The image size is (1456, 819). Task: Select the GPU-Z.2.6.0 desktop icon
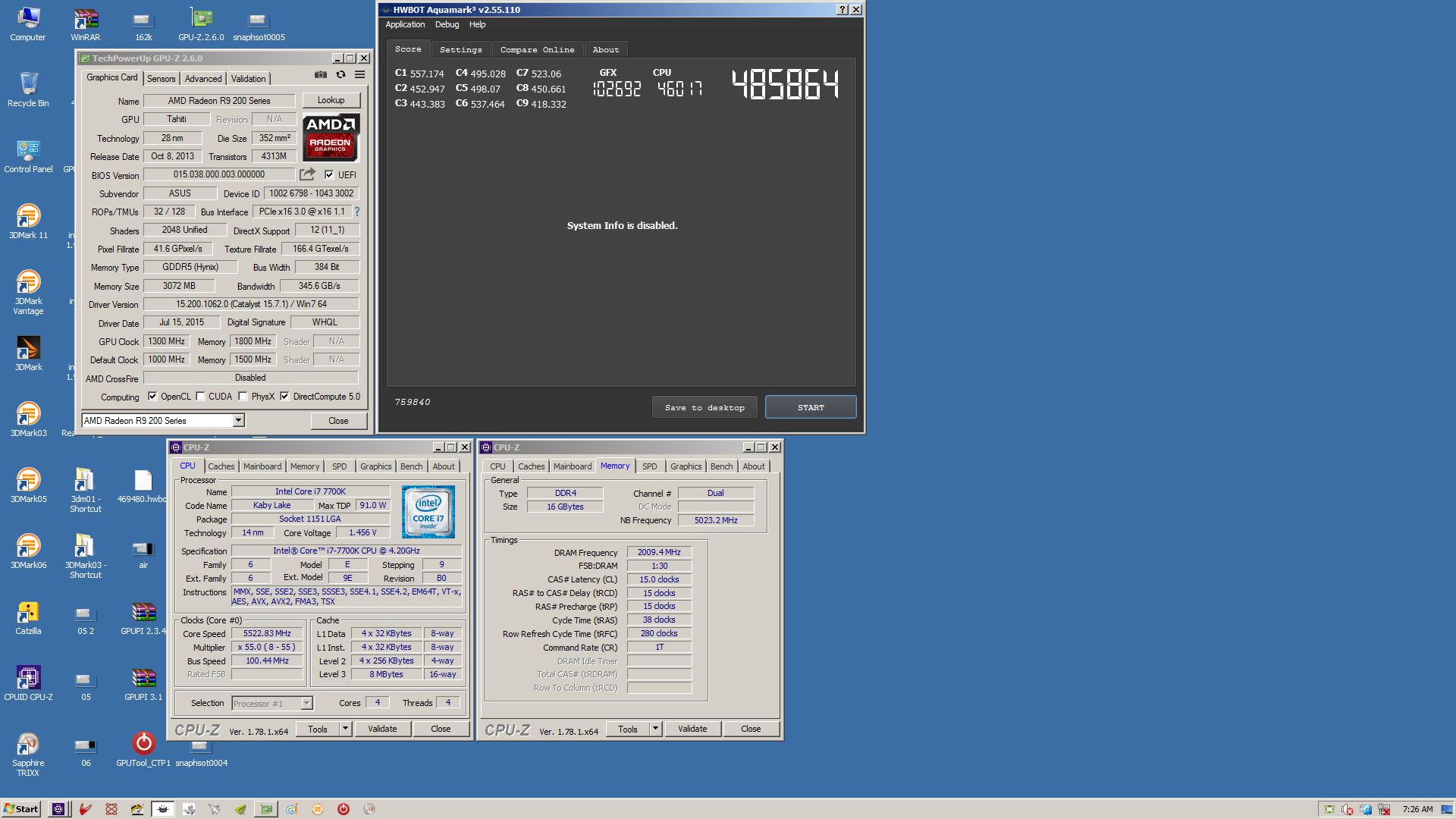click(x=201, y=24)
